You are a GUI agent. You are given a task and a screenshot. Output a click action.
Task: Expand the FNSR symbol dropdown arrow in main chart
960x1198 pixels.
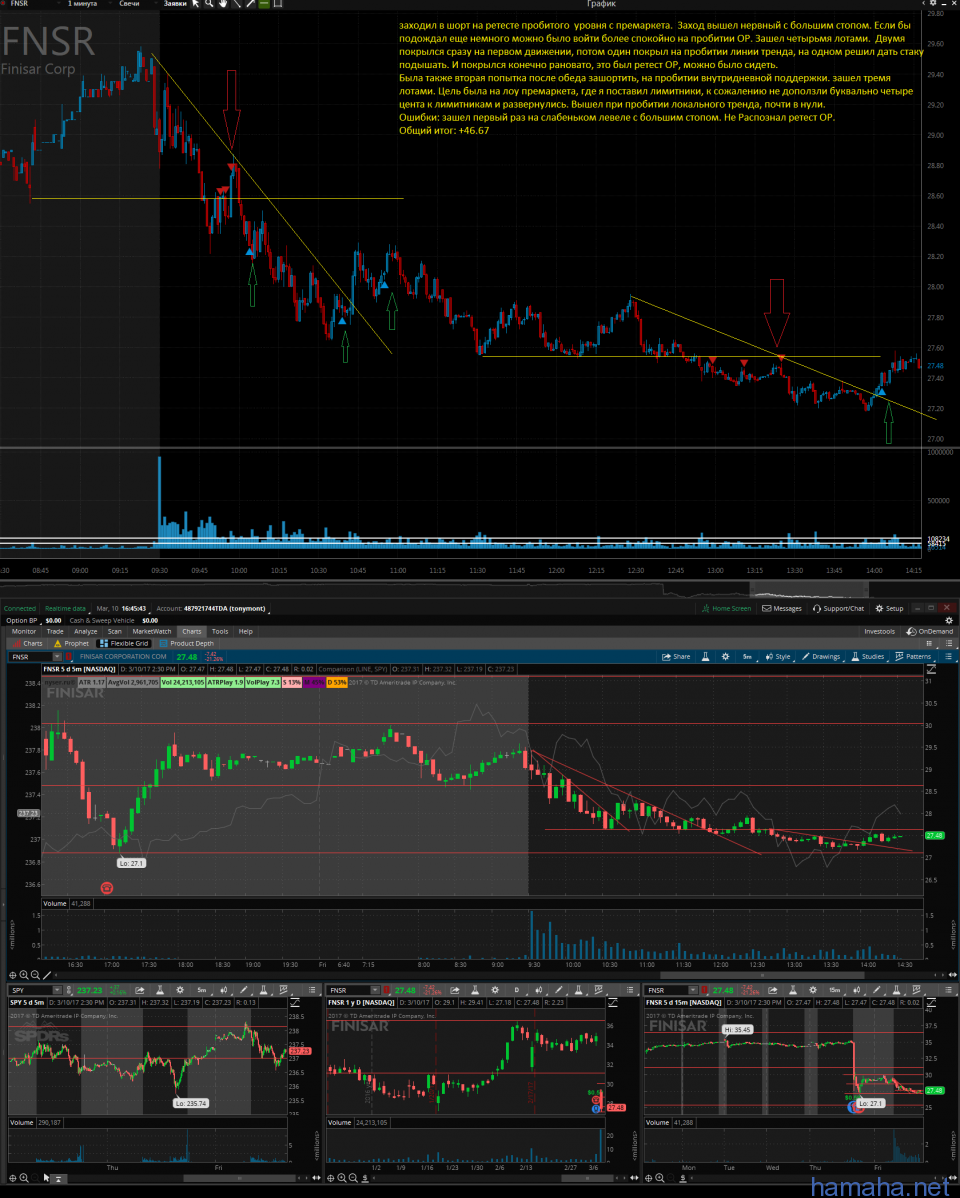click(x=57, y=657)
